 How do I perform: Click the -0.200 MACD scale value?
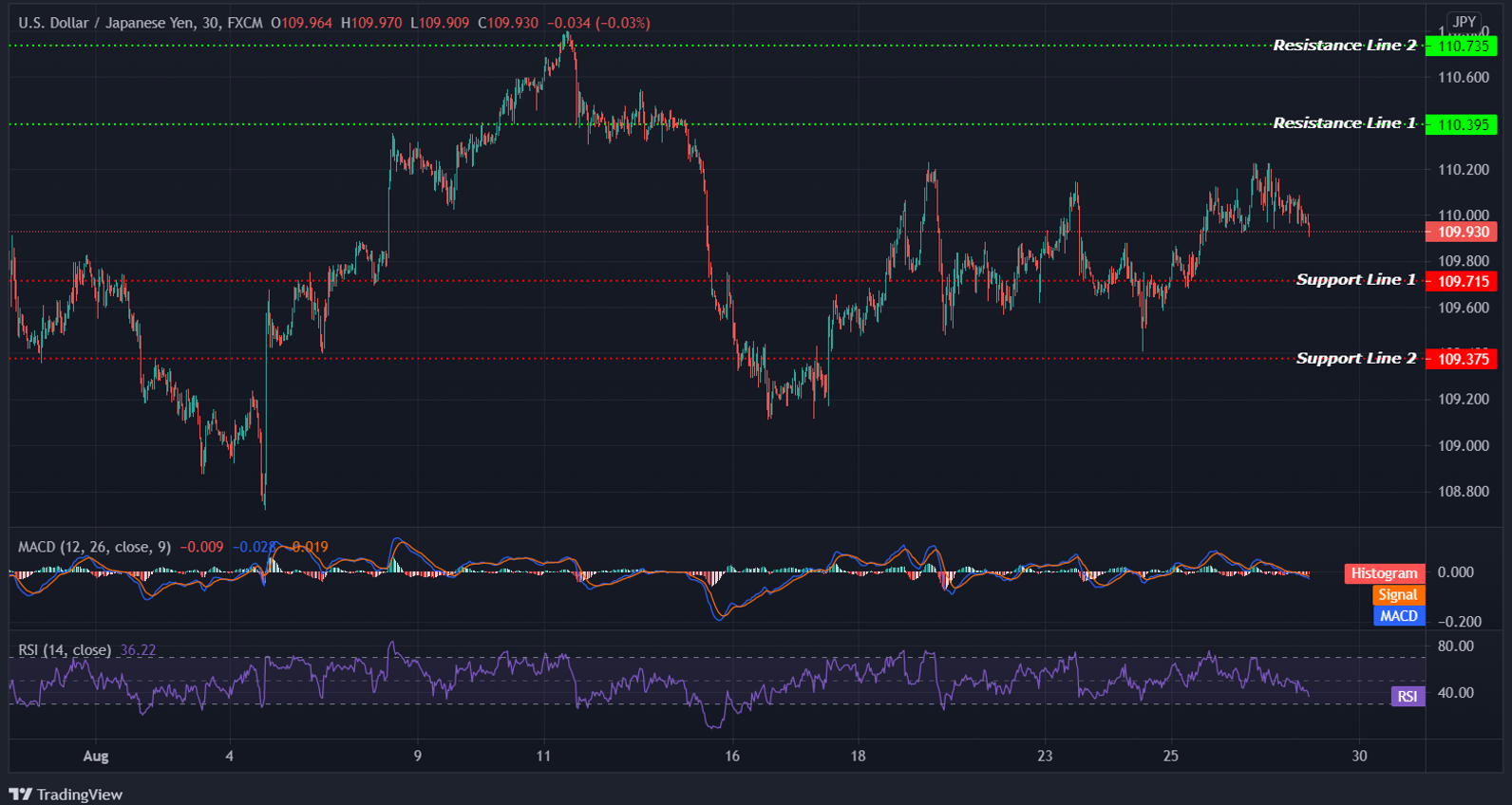1460,621
